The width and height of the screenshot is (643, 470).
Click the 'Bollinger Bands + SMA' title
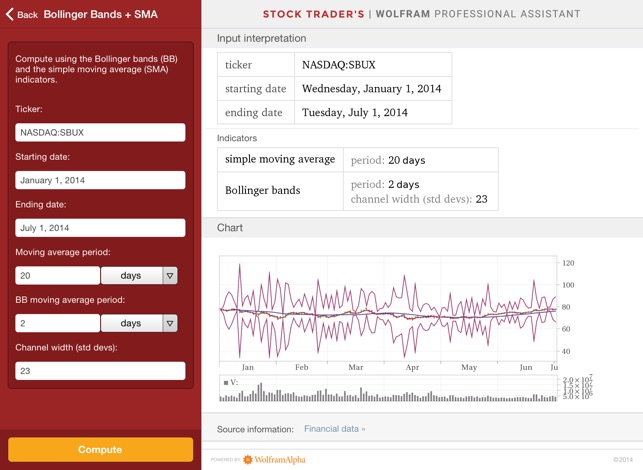pos(100,14)
